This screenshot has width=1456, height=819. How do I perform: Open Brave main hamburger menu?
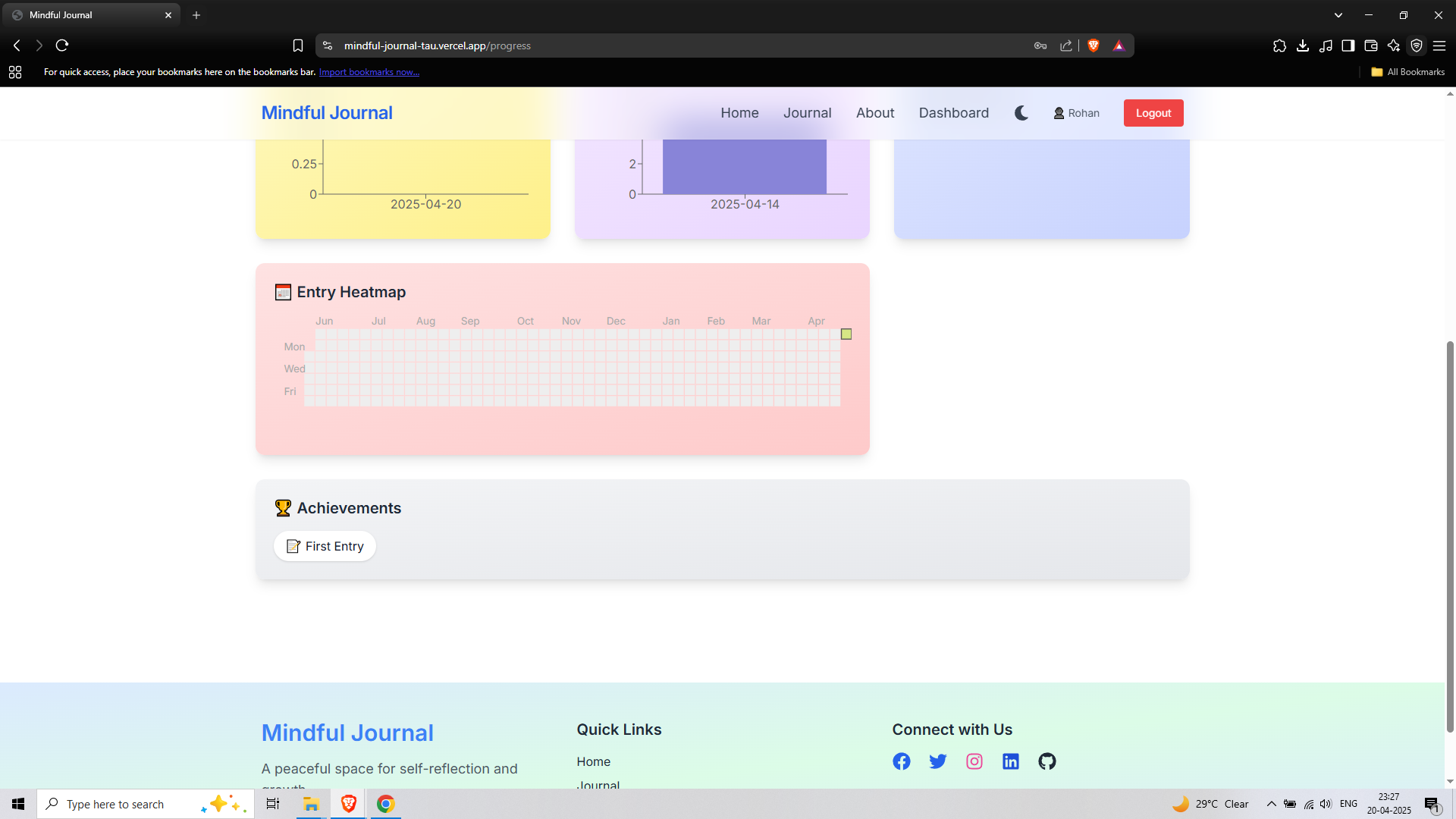click(x=1439, y=45)
